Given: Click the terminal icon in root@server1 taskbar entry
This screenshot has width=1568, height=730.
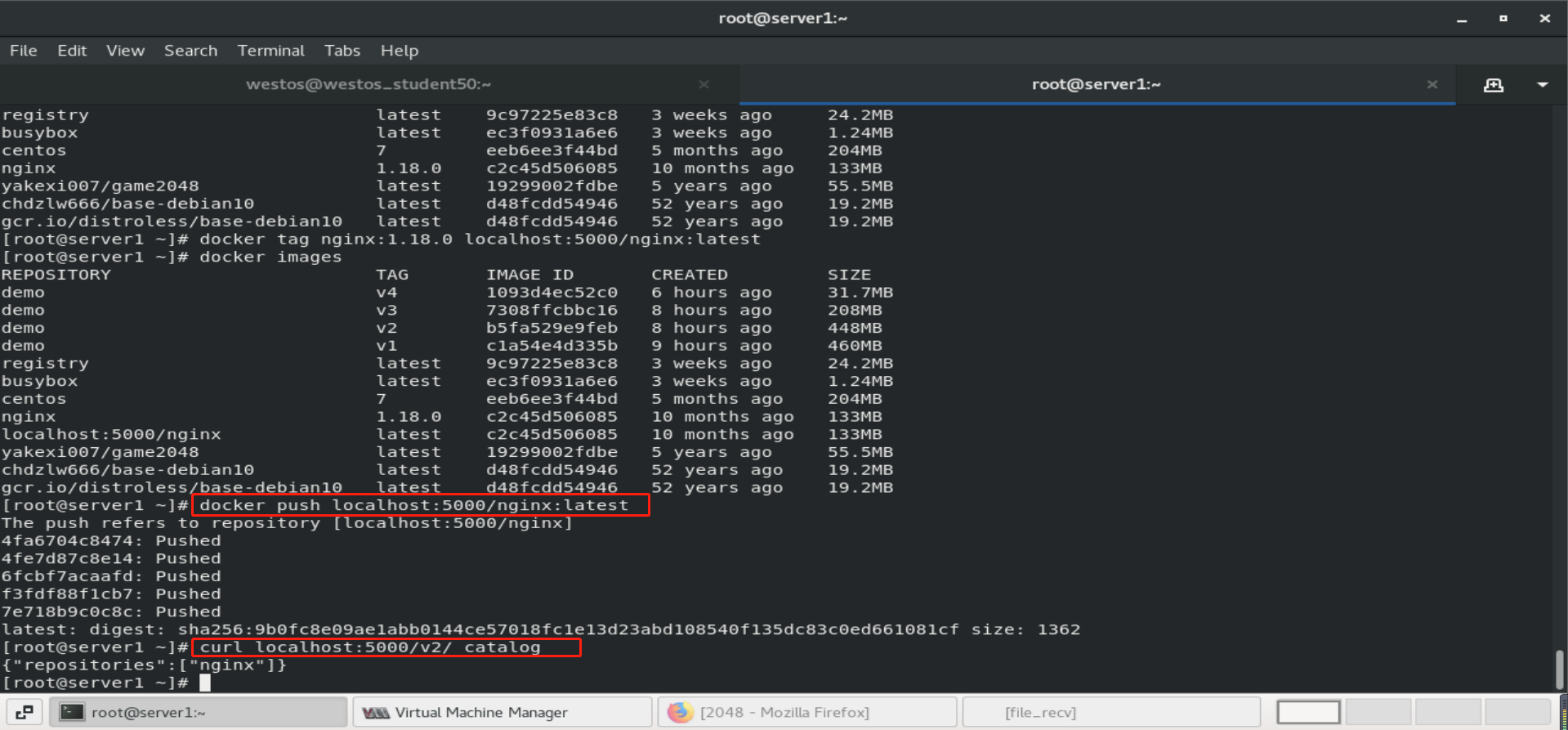Looking at the screenshot, I should pyautogui.click(x=72, y=712).
